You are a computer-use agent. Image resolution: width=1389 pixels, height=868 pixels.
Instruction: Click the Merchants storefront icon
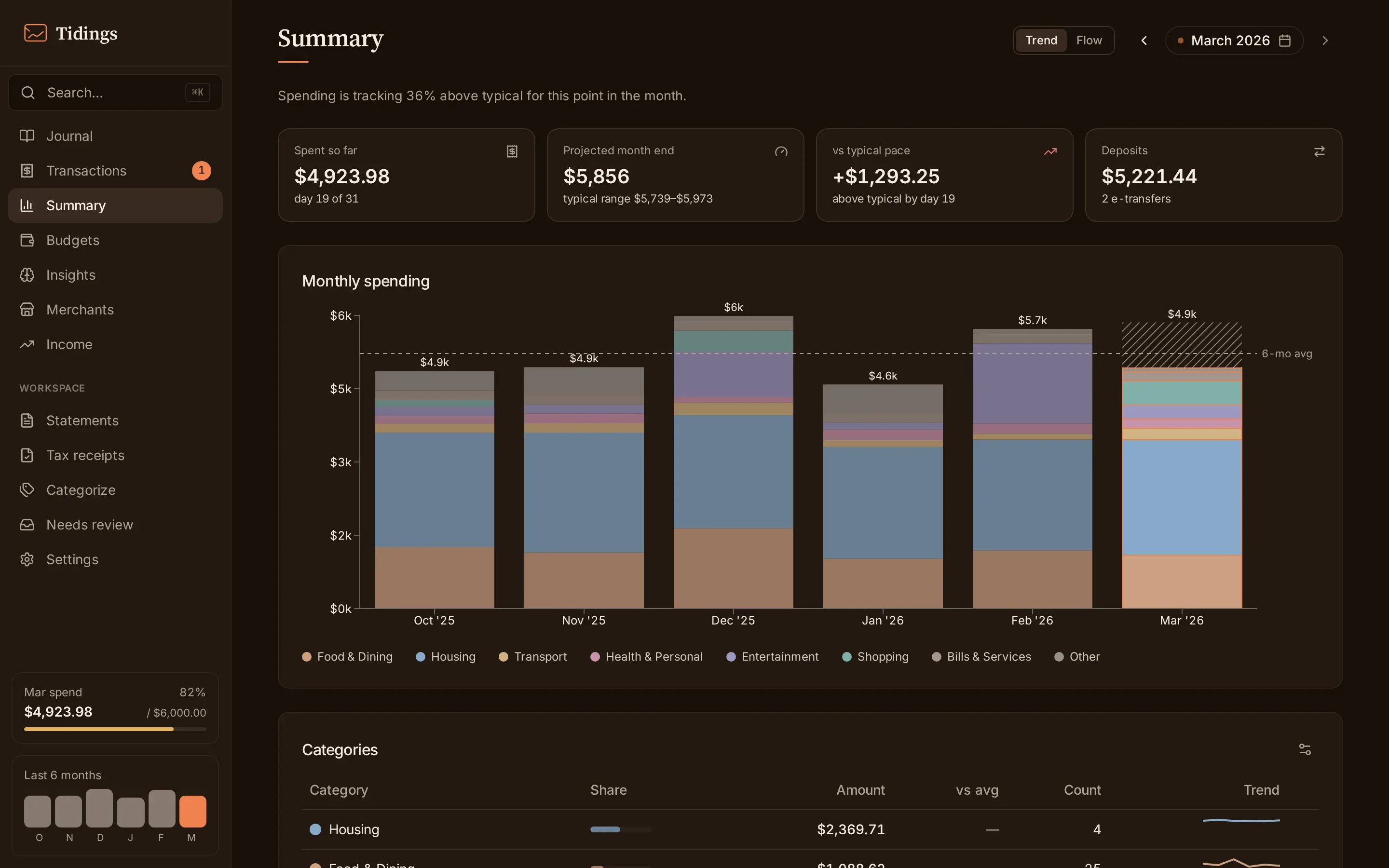[x=27, y=310]
